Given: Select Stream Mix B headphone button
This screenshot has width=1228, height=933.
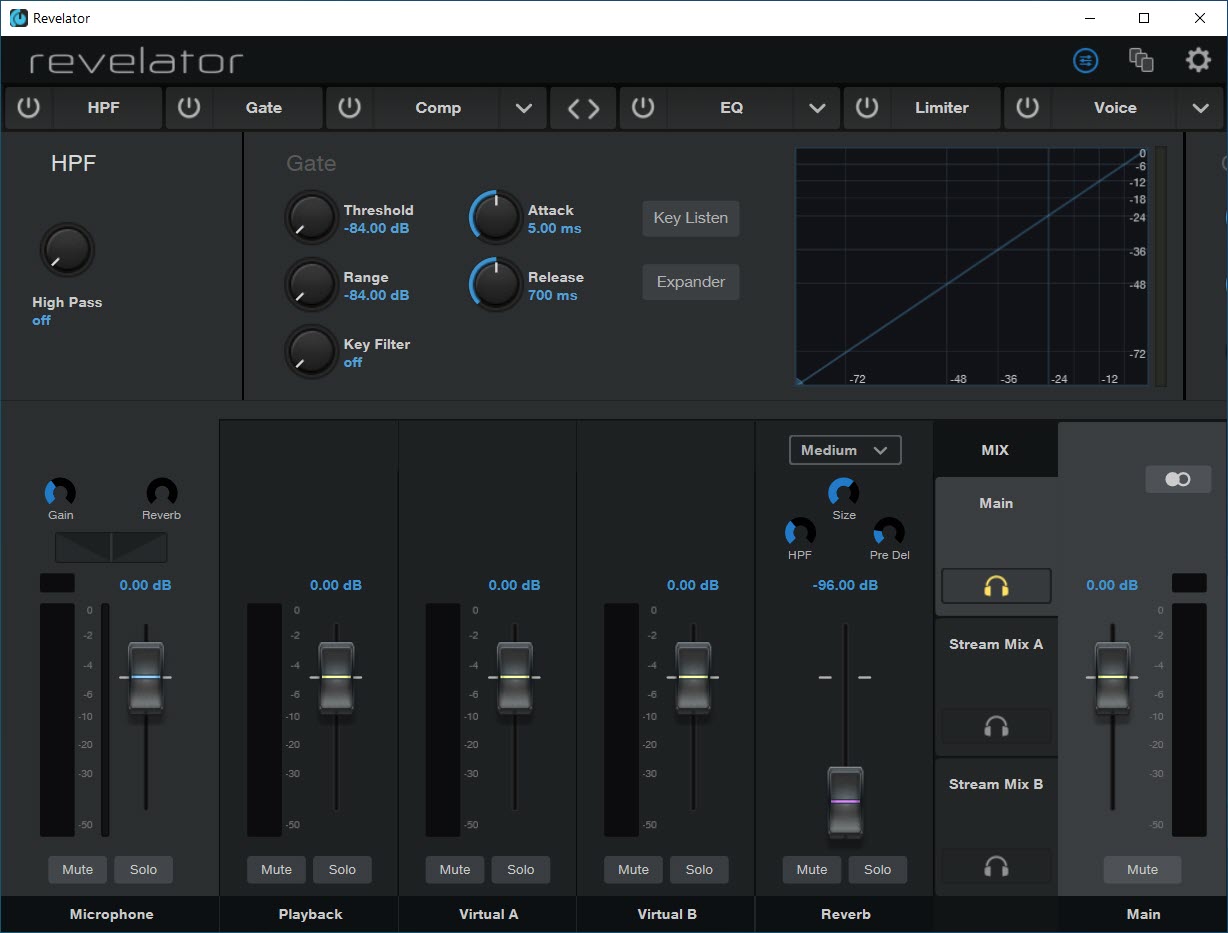Looking at the screenshot, I should tap(996, 866).
